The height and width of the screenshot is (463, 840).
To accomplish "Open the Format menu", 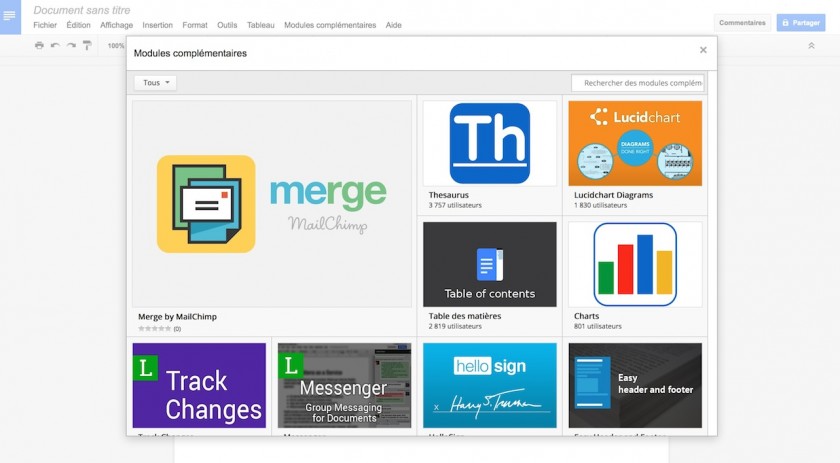I will pos(195,25).
